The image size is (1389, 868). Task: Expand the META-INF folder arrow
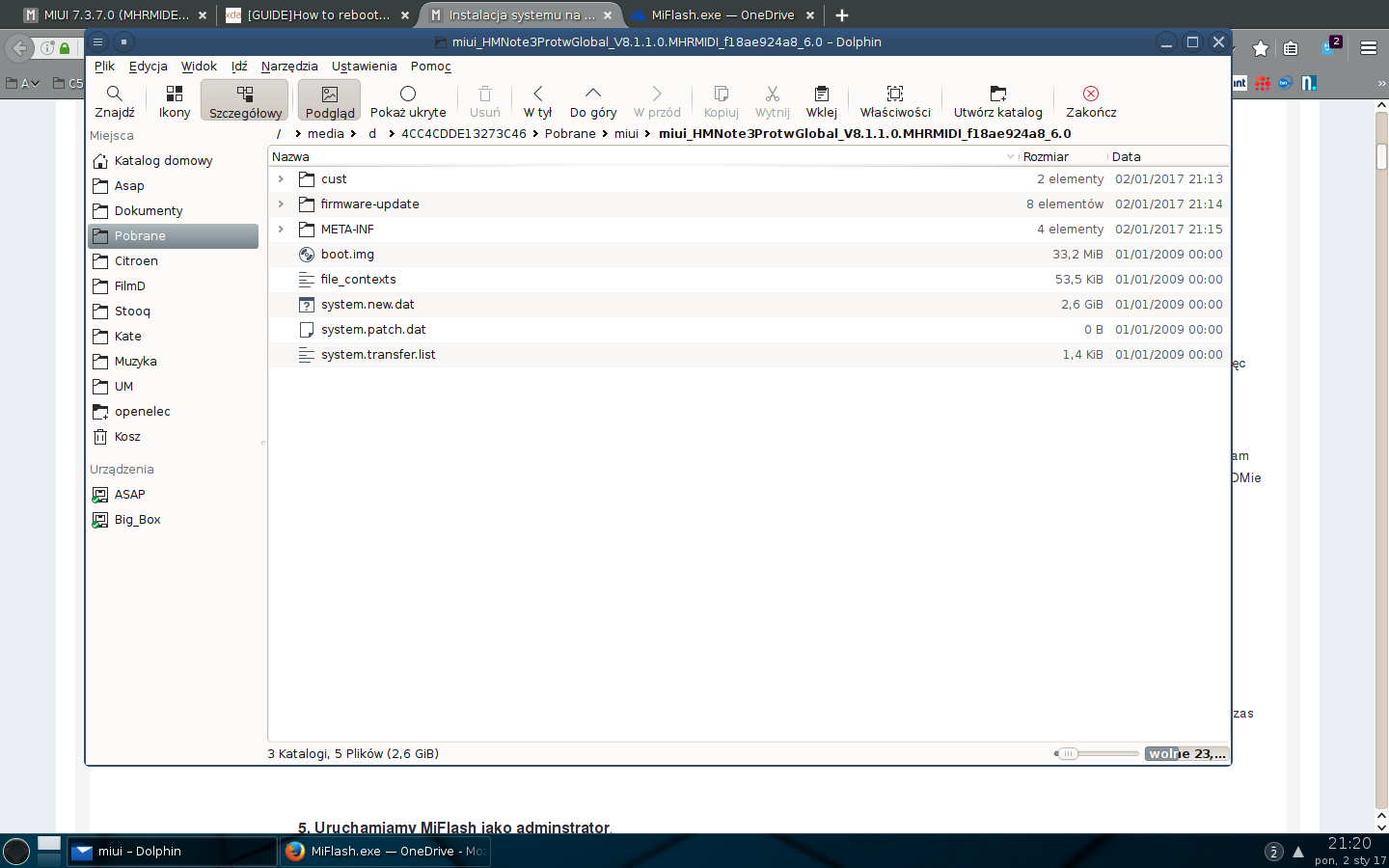(281, 230)
